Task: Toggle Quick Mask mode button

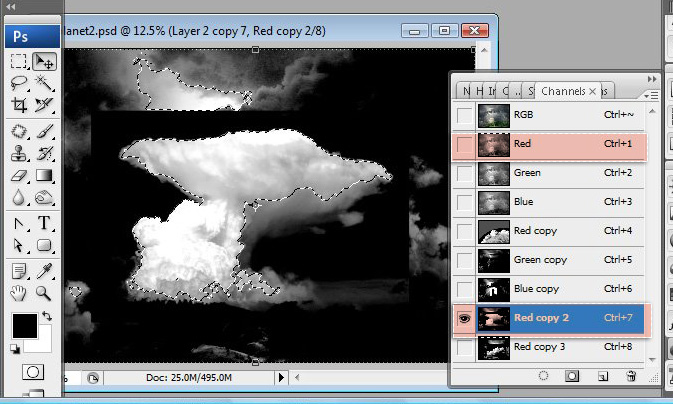Action: [x=33, y=372]
